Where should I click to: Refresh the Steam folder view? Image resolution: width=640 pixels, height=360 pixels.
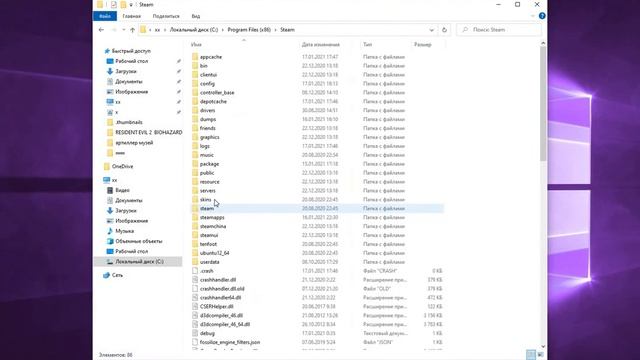pos(444,30)
